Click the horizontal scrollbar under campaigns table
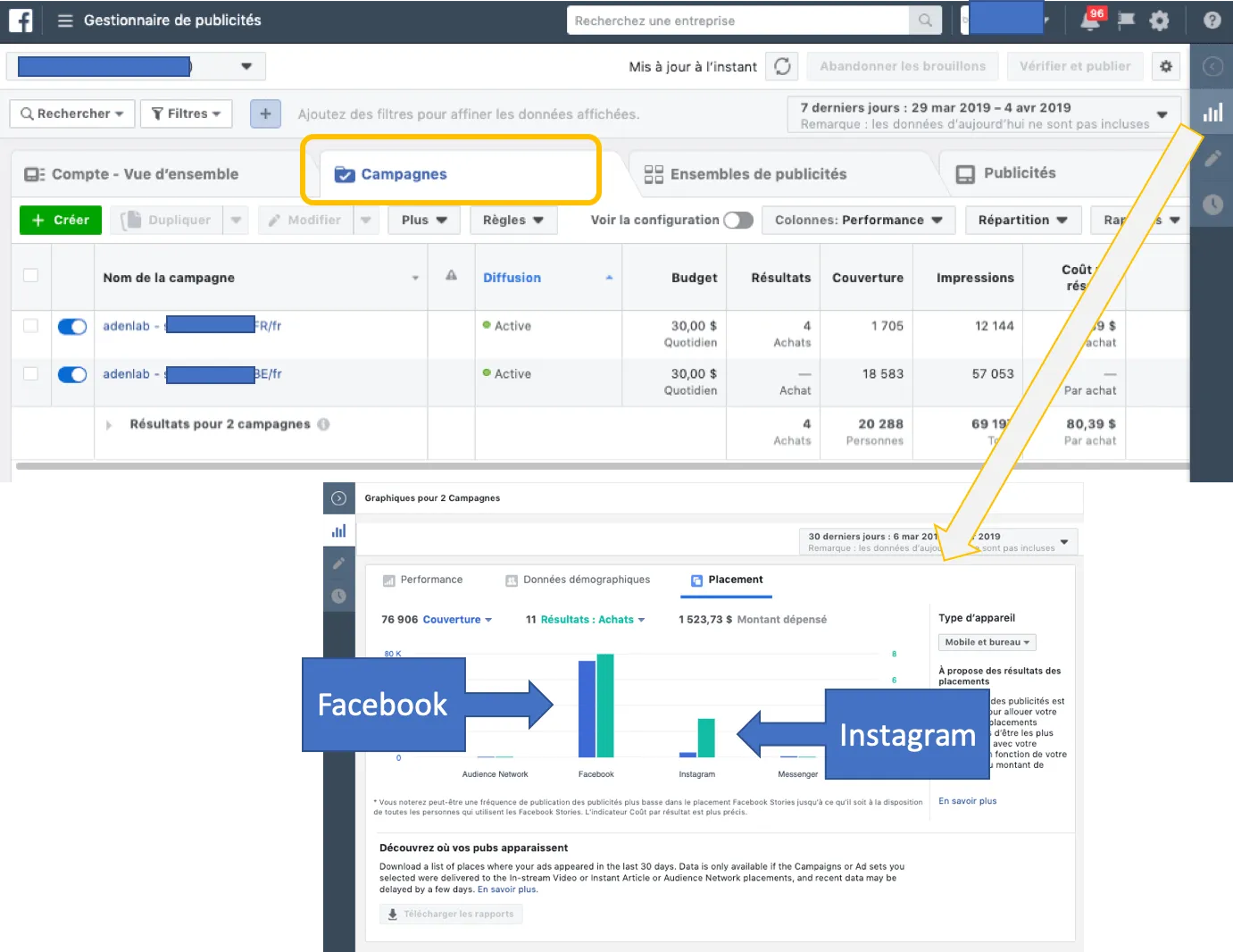 coord(603,465)
